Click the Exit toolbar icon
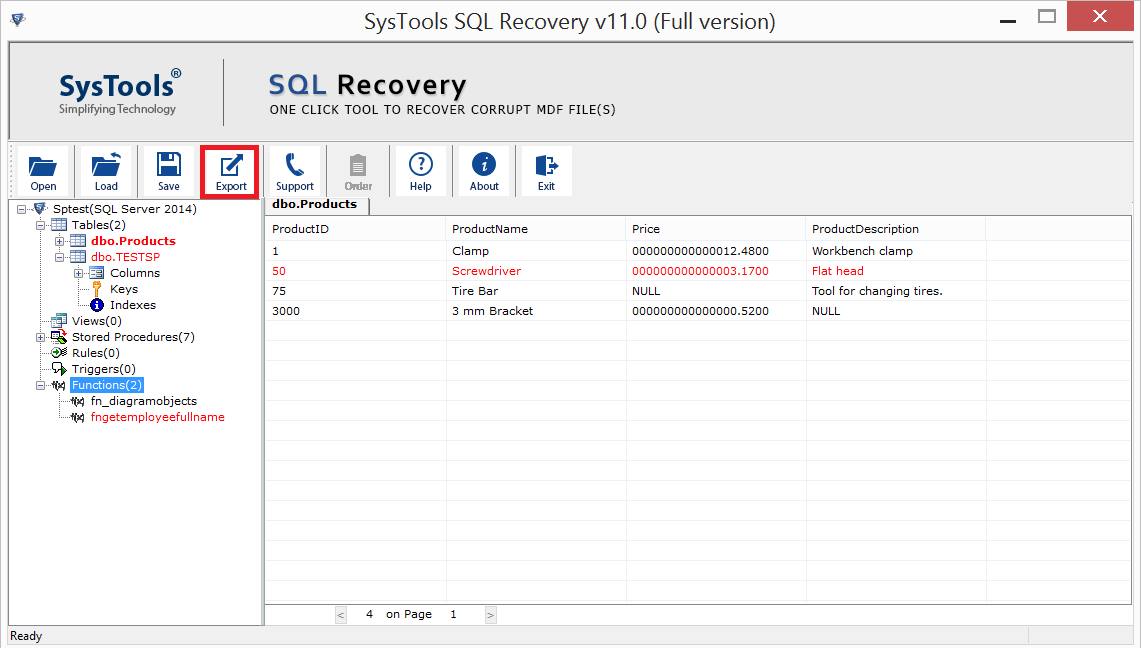 (x=546, y=171)
